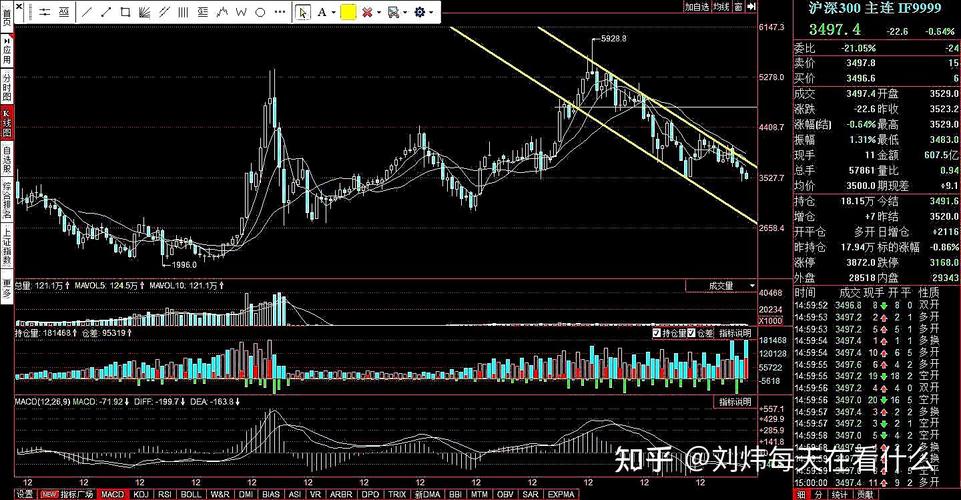This screenshot has width=961, height=500.
Task: Select the VR indicator tab
Action: point(316,494)
